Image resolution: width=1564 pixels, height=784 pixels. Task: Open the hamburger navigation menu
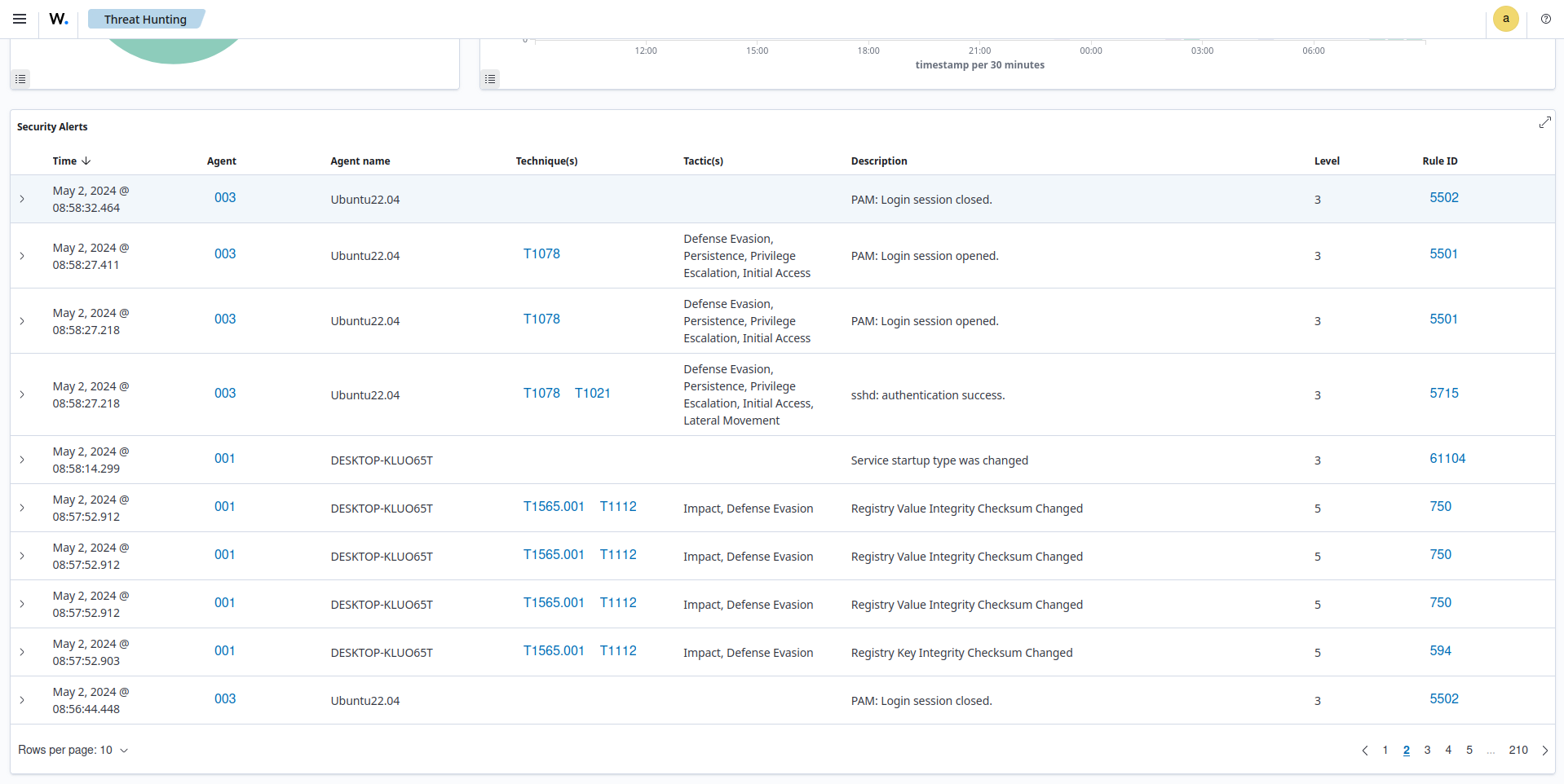pos(20,19)
